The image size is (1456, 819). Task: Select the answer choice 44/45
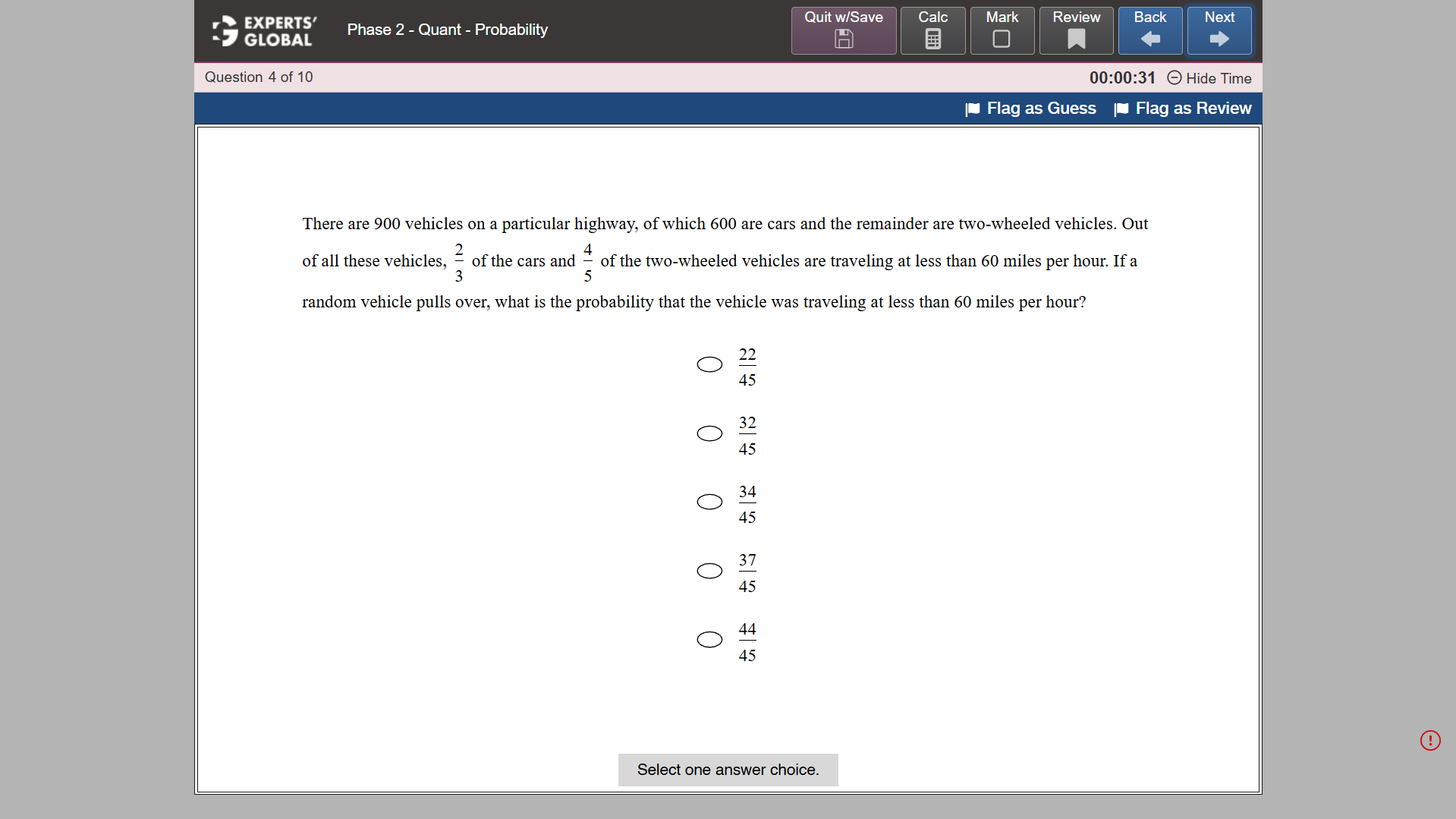click(x=708, y=639)
